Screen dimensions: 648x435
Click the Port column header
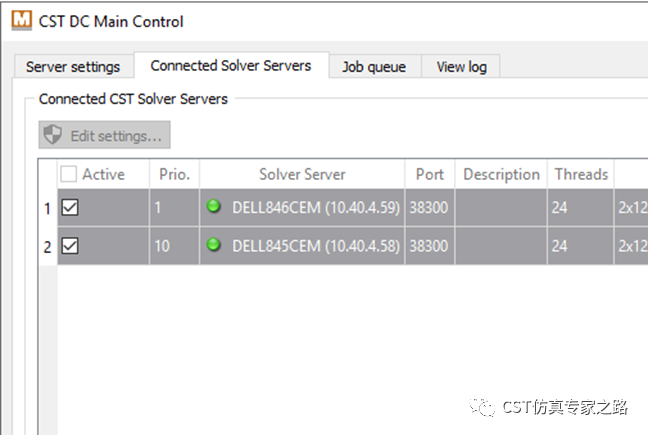pos(430,174)
